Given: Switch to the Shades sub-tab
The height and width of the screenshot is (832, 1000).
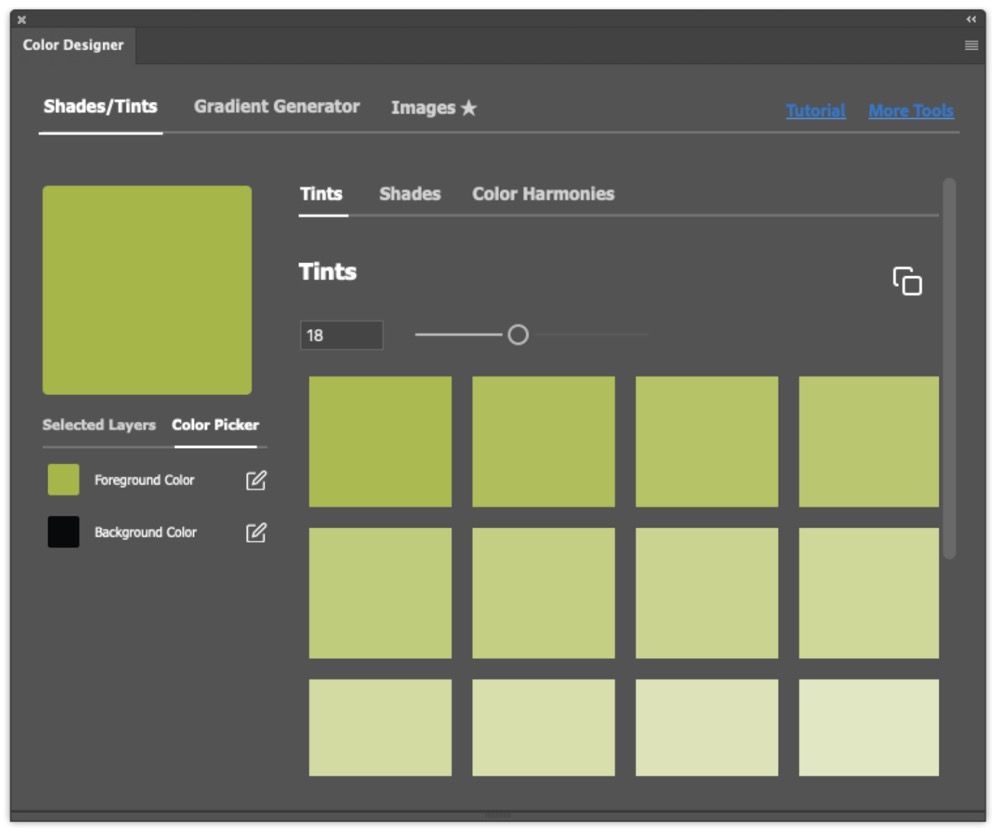Looking at the screenshot, I should pos(409,194).
